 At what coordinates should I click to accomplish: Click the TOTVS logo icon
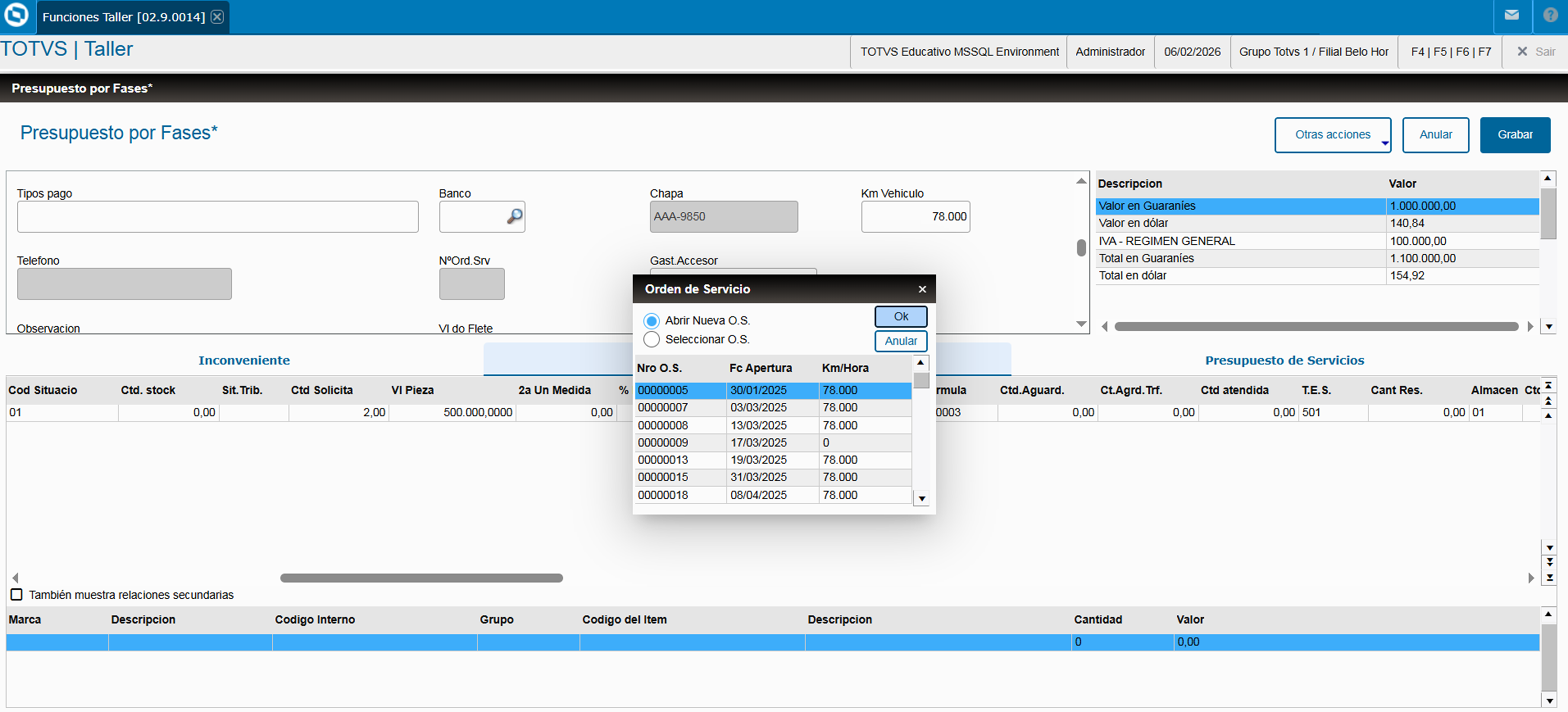pyautogui.click(x=16, y=15)
